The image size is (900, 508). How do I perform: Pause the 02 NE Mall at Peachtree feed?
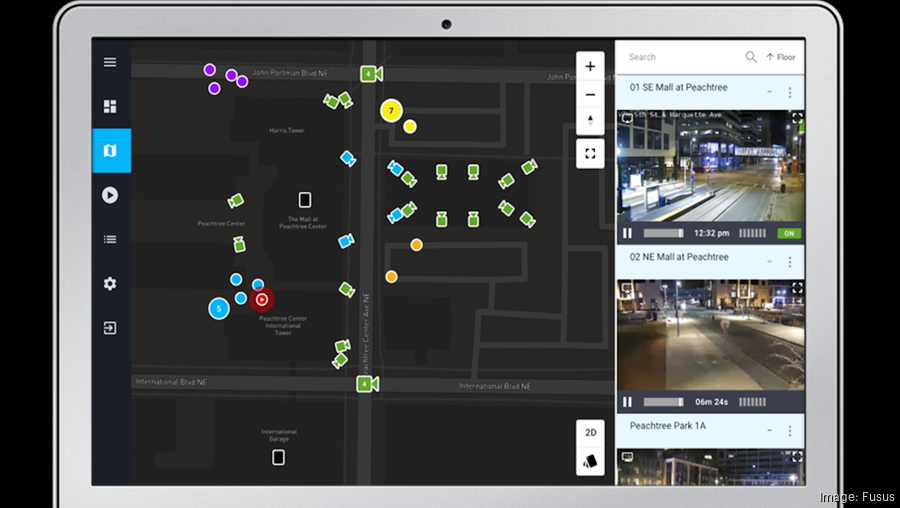point(627,402)
